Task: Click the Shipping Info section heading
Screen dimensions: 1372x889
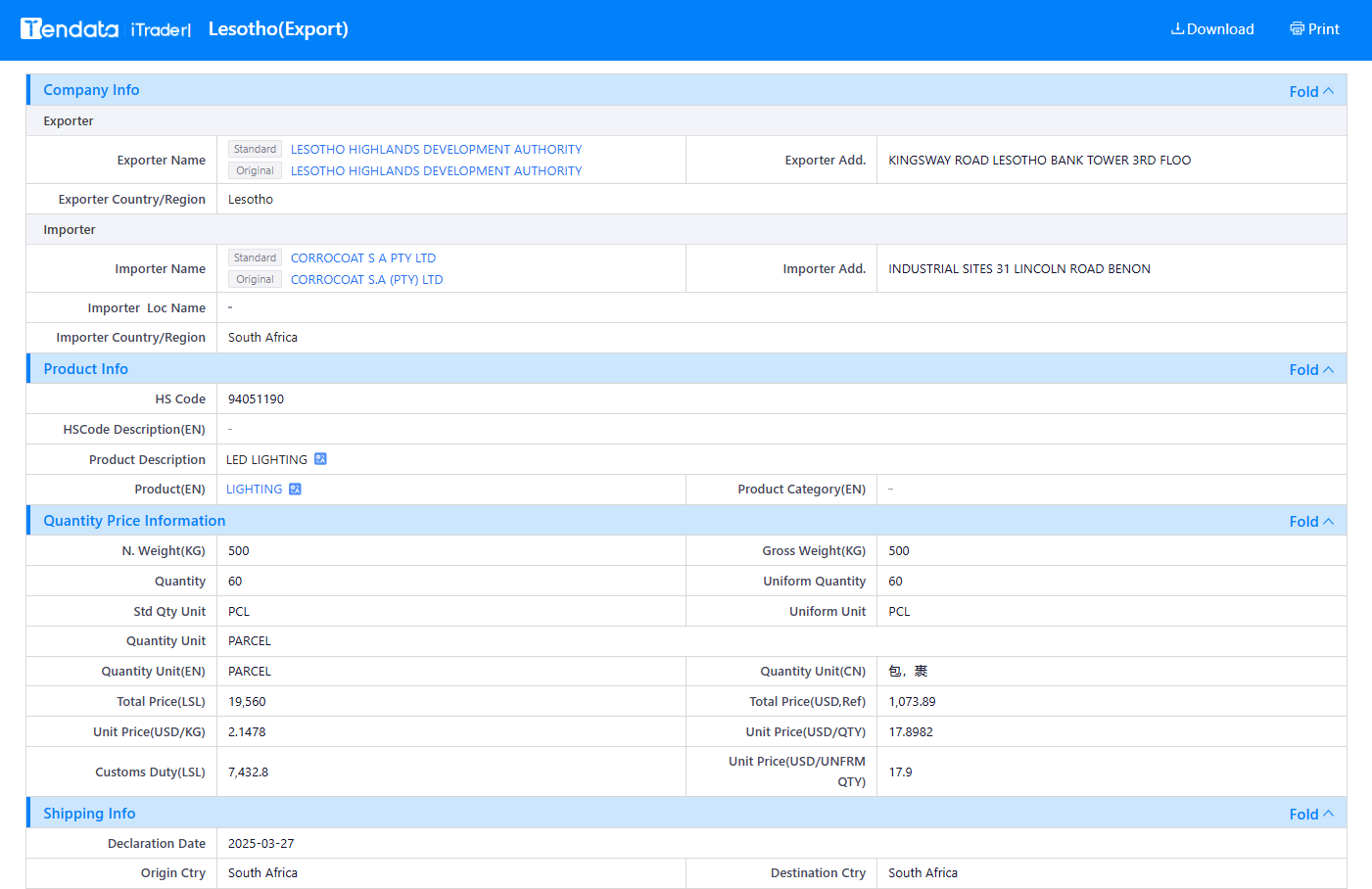Action: pyautogui.click(x=89, y=813)
